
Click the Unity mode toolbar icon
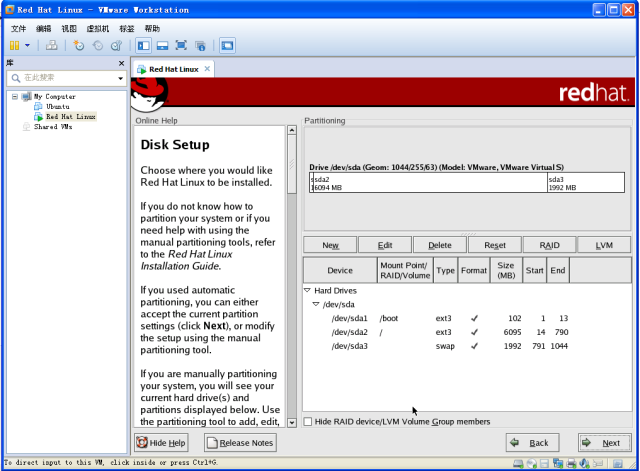(x=200, y=45)
